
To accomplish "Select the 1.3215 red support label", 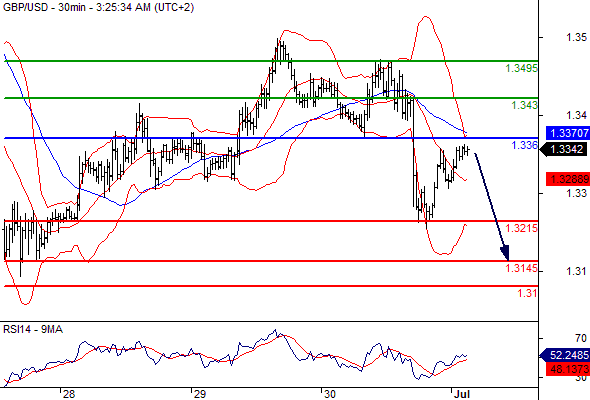I will 522,228.
